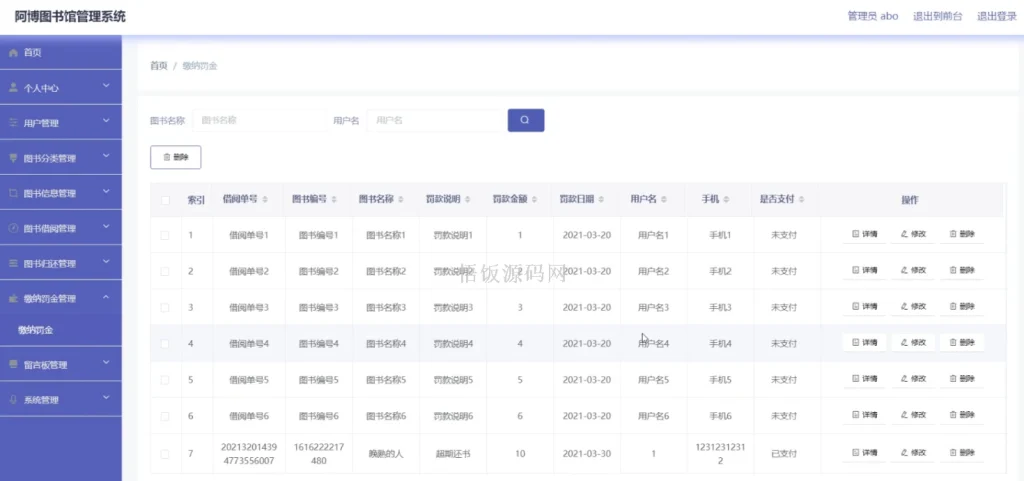Click the home icon beside 首页
The image size is (1024, 481).
13,53
